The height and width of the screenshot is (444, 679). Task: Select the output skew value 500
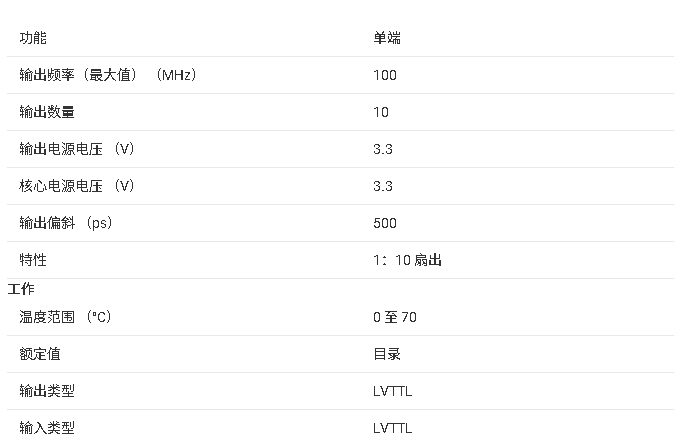click(x=385, y=223)
